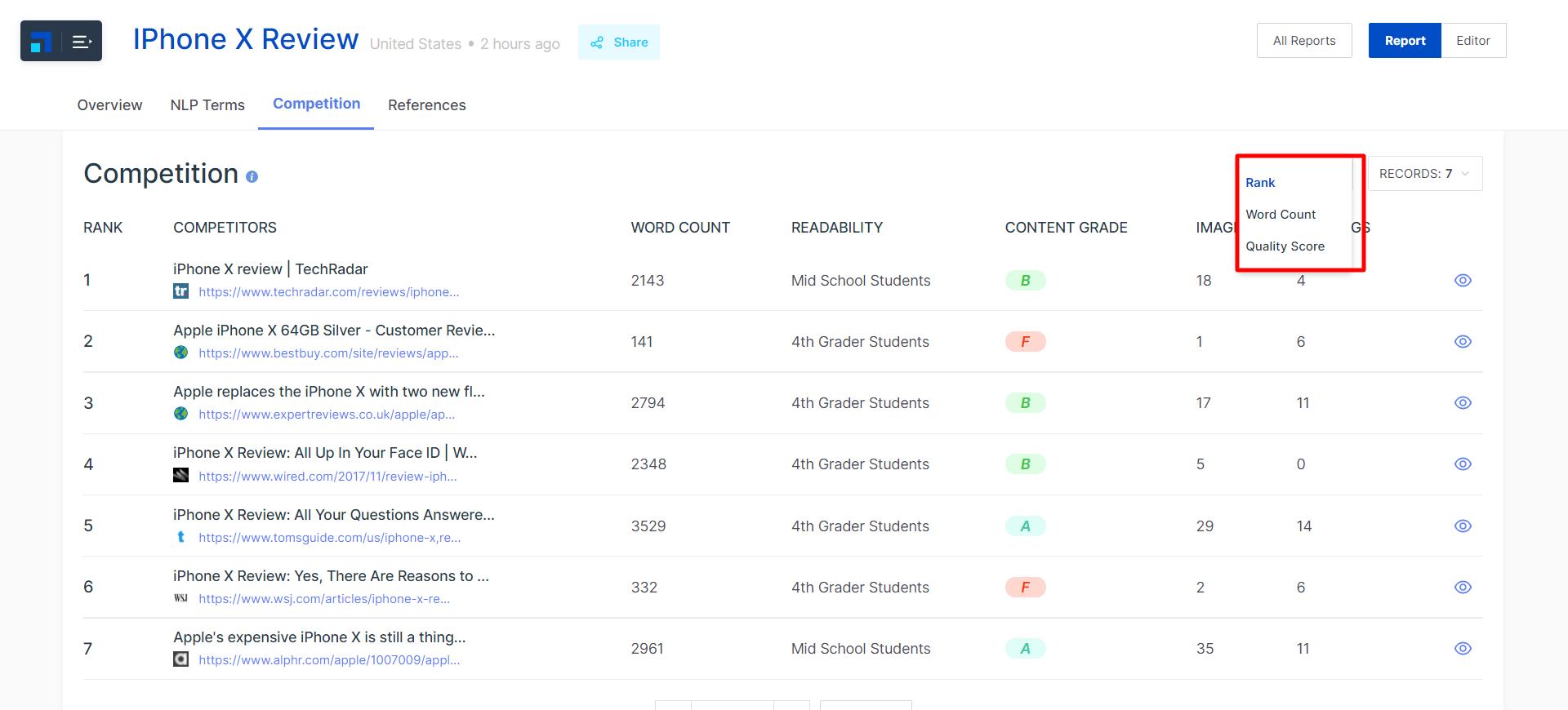The image size is (1568, 710).
Task: Click the Tom's Guide favicon icon
Action: pos(180,537)
